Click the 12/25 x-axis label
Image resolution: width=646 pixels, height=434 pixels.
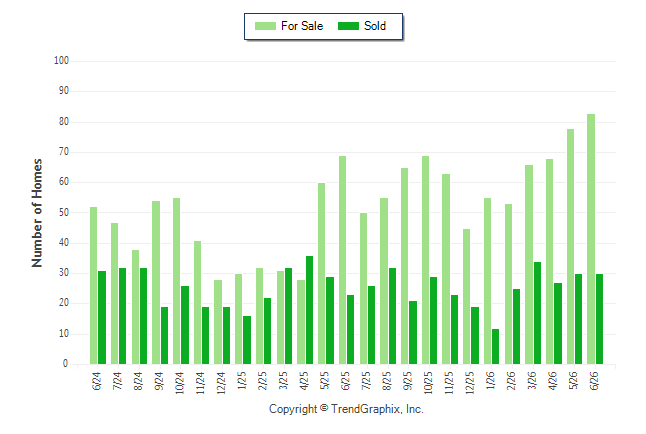click(470, 383)
